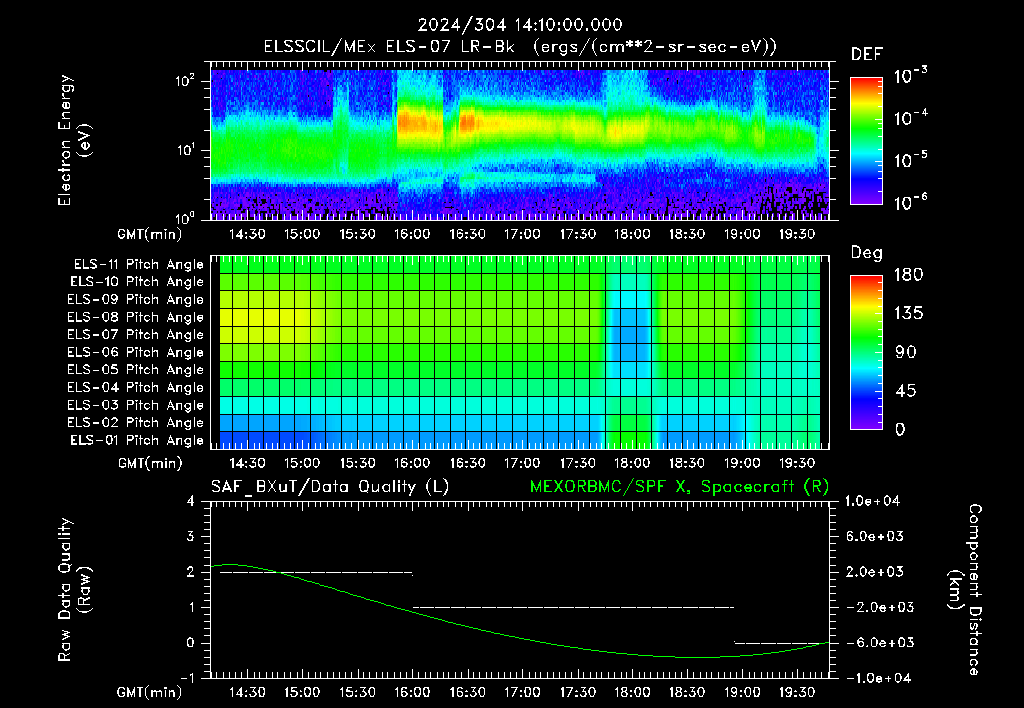Select the DEF label above the color bar
The width and height of the screenshot is (1024, 708).
pyautogui.click(x=867, y=55)
